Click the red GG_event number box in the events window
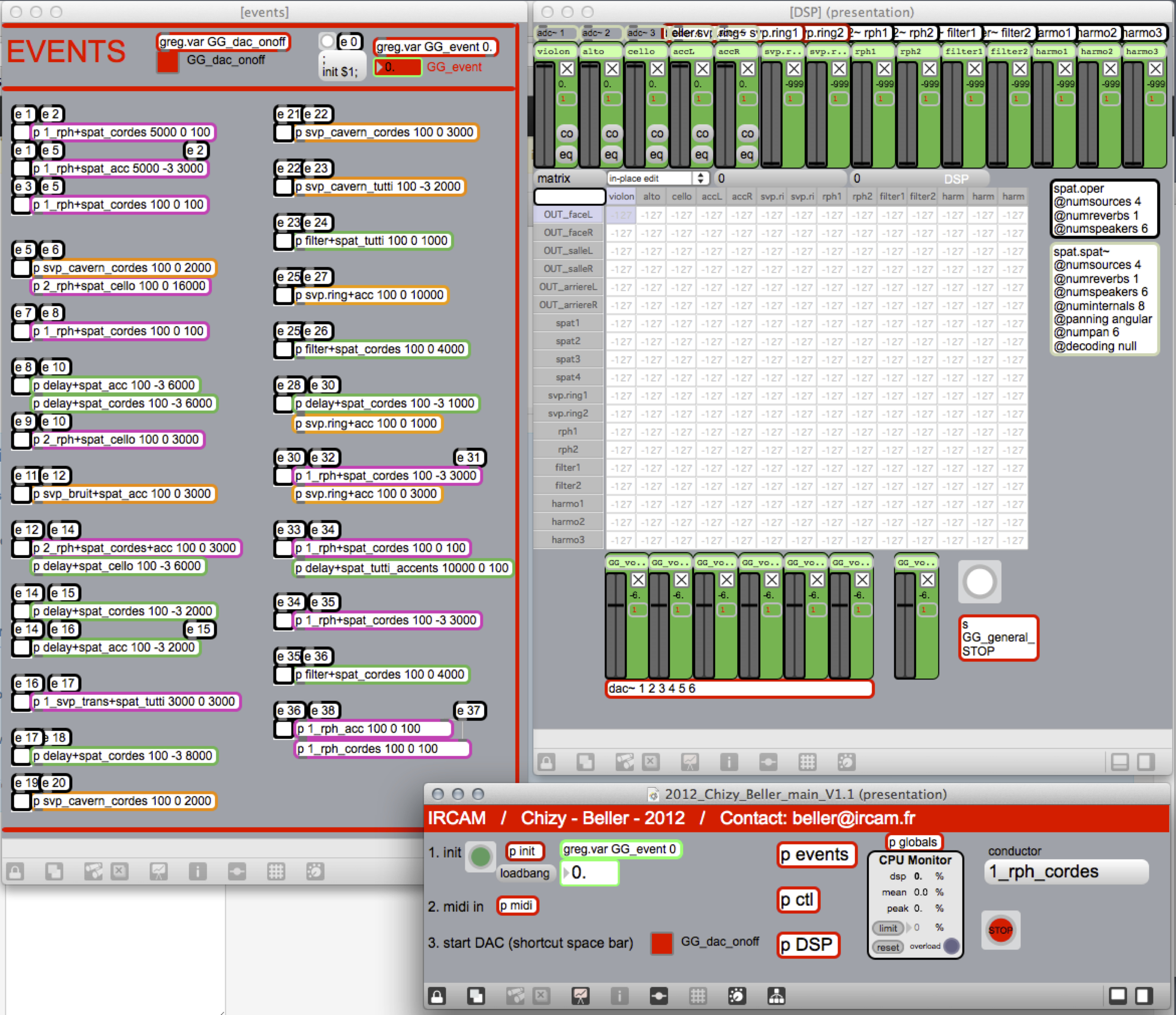The height and width of the screenshot is (1015, 1176). 398,67
